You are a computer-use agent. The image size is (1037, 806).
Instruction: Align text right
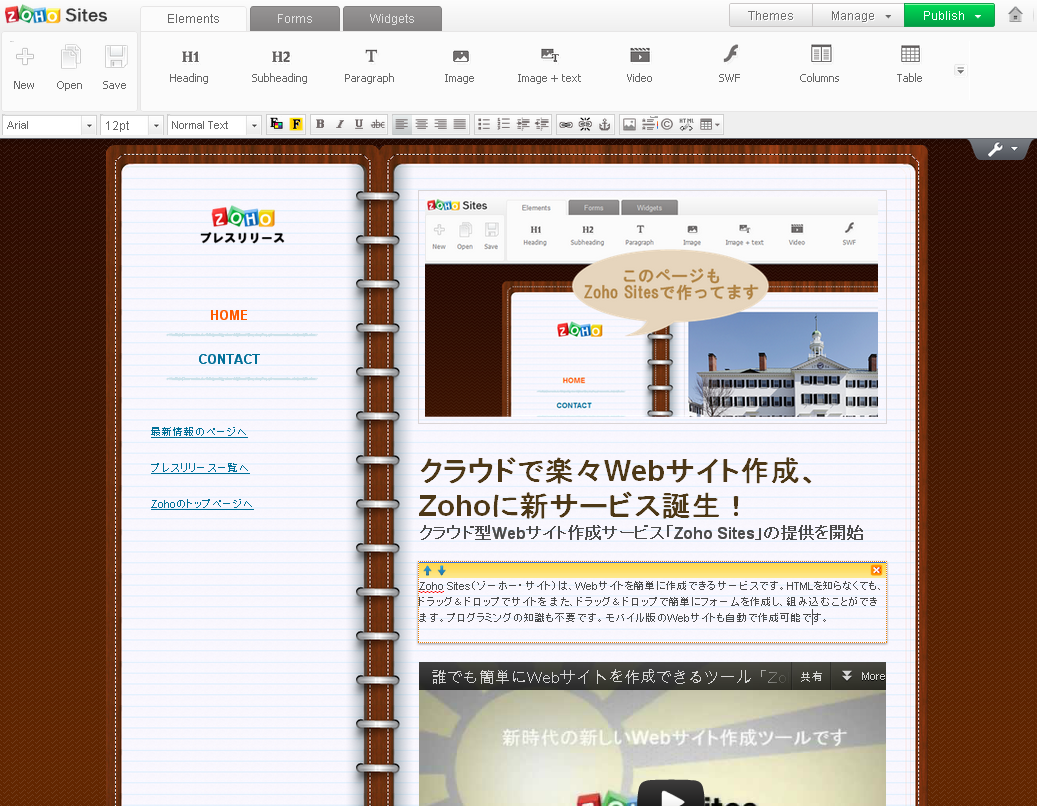(x=440, y=124)
